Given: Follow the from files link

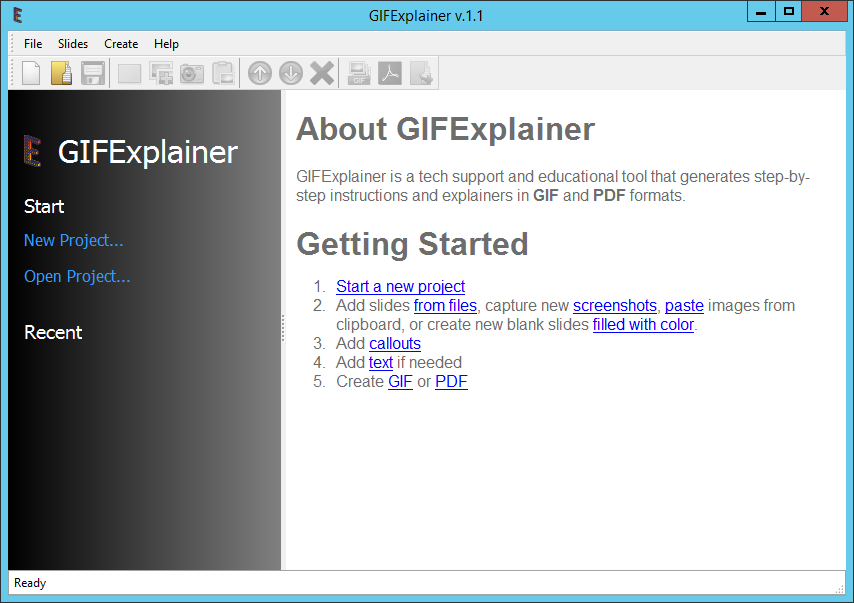Looking at the screenshot, I should click(445, 306).
